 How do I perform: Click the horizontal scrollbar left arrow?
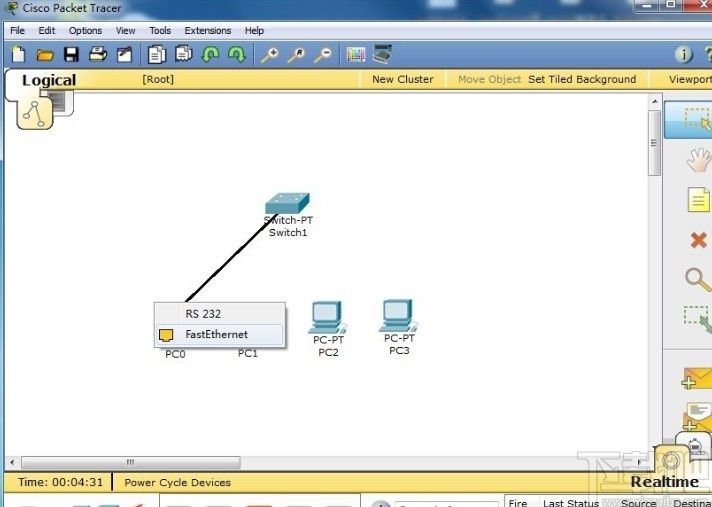[x=12, y=463]
